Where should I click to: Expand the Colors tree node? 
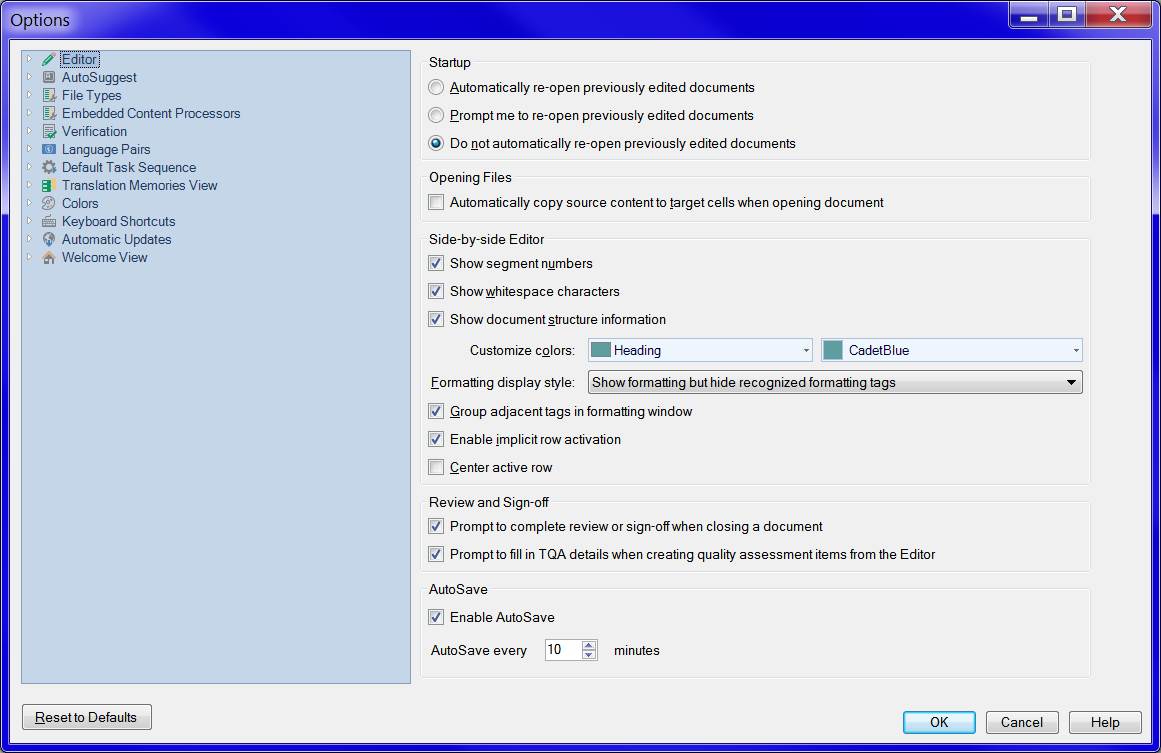pyautogui.click(x=29, y=202)
